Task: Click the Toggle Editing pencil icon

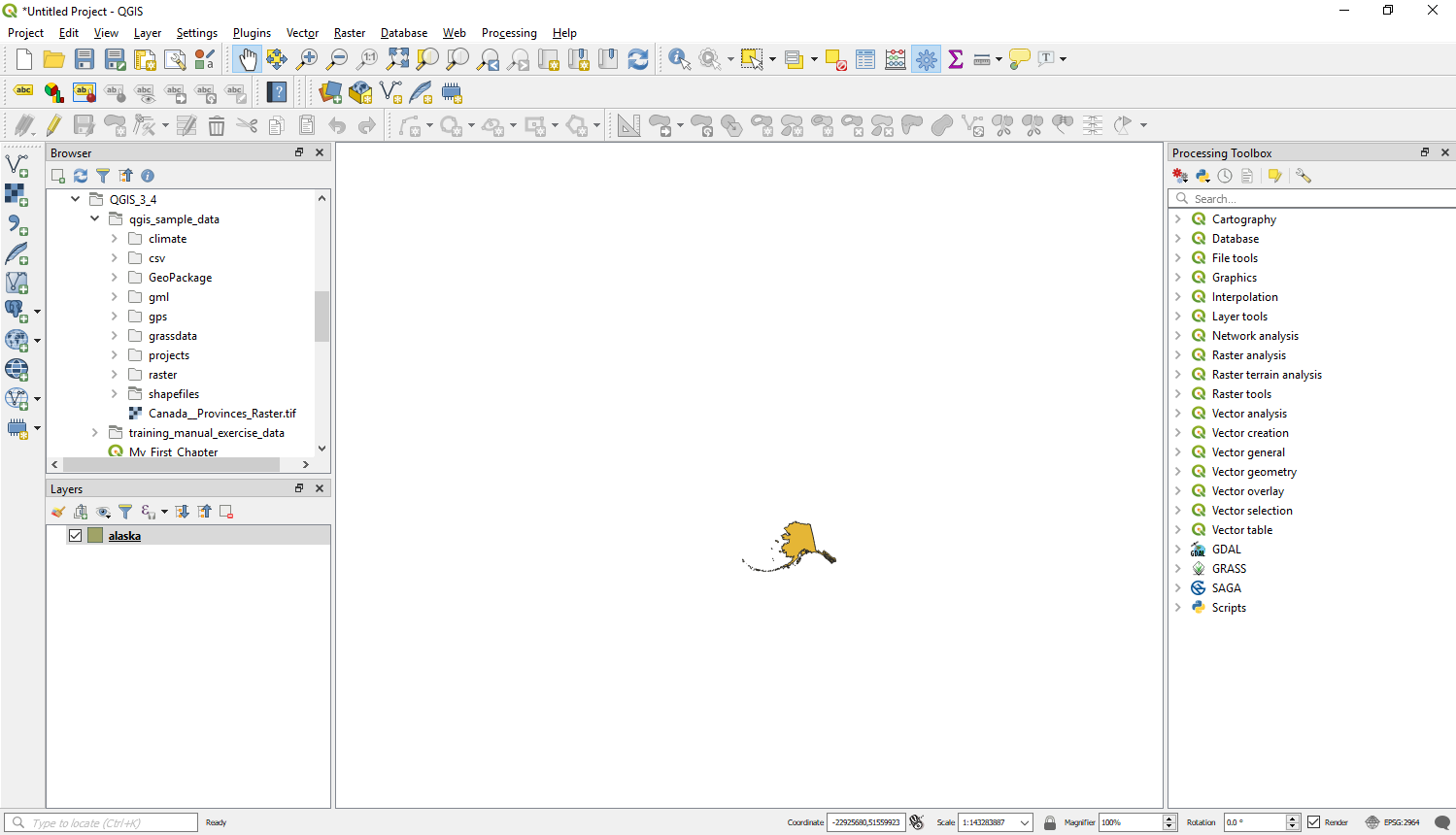Action: [53, 125]
